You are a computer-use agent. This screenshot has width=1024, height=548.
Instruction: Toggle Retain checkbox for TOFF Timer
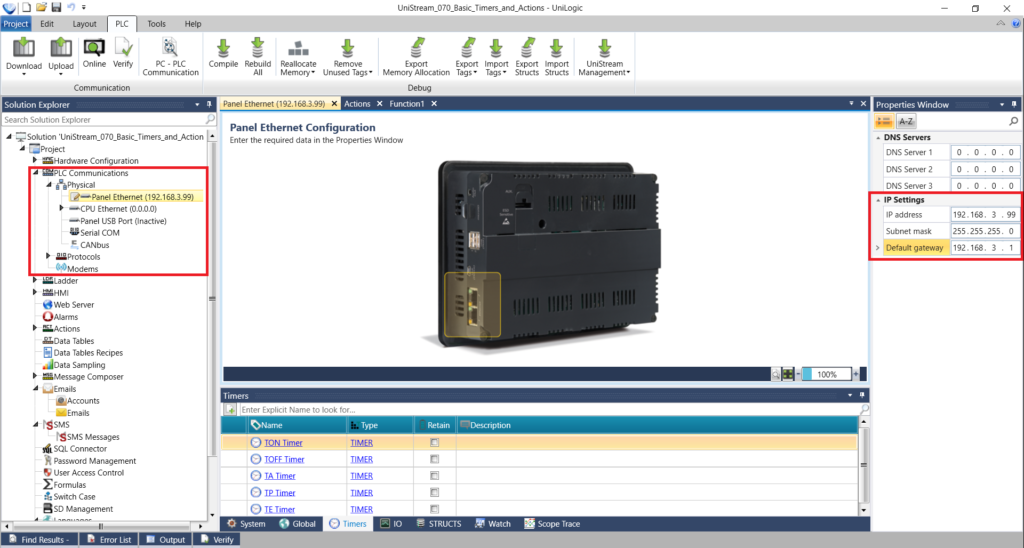pos(434,459)
